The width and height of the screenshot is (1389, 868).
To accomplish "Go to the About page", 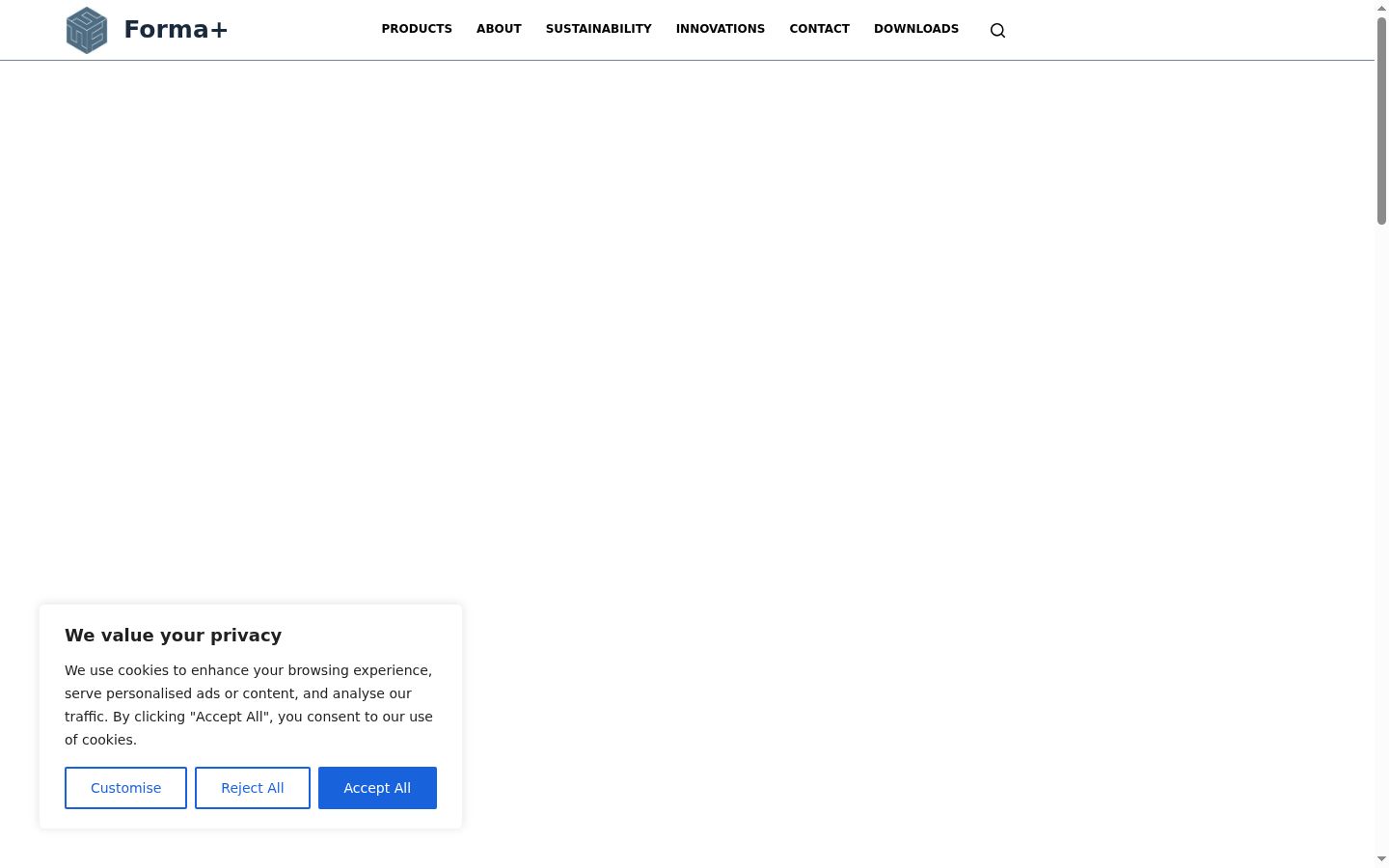I will pyautogui.click(x=499, y=29).
